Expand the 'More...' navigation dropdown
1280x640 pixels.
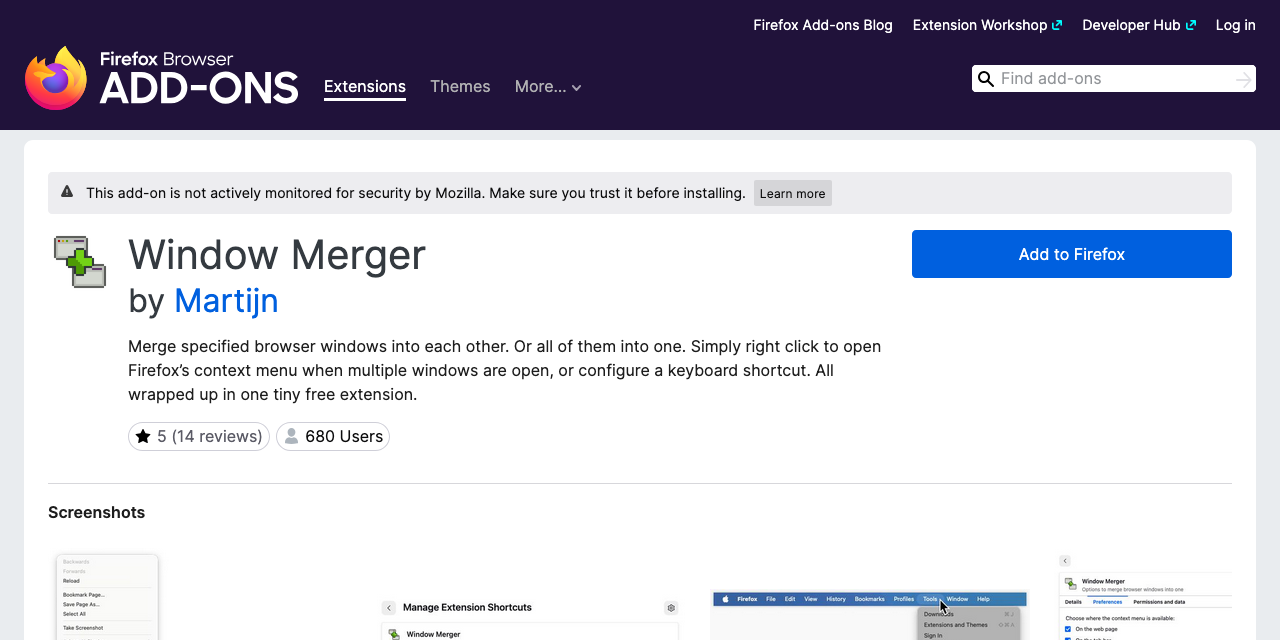pos(548,87)
